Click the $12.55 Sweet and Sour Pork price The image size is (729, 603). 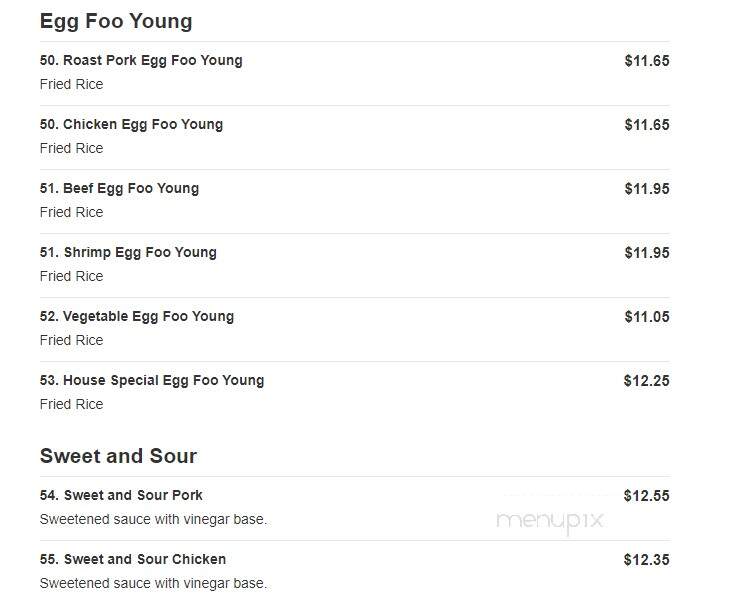[646, 496]
